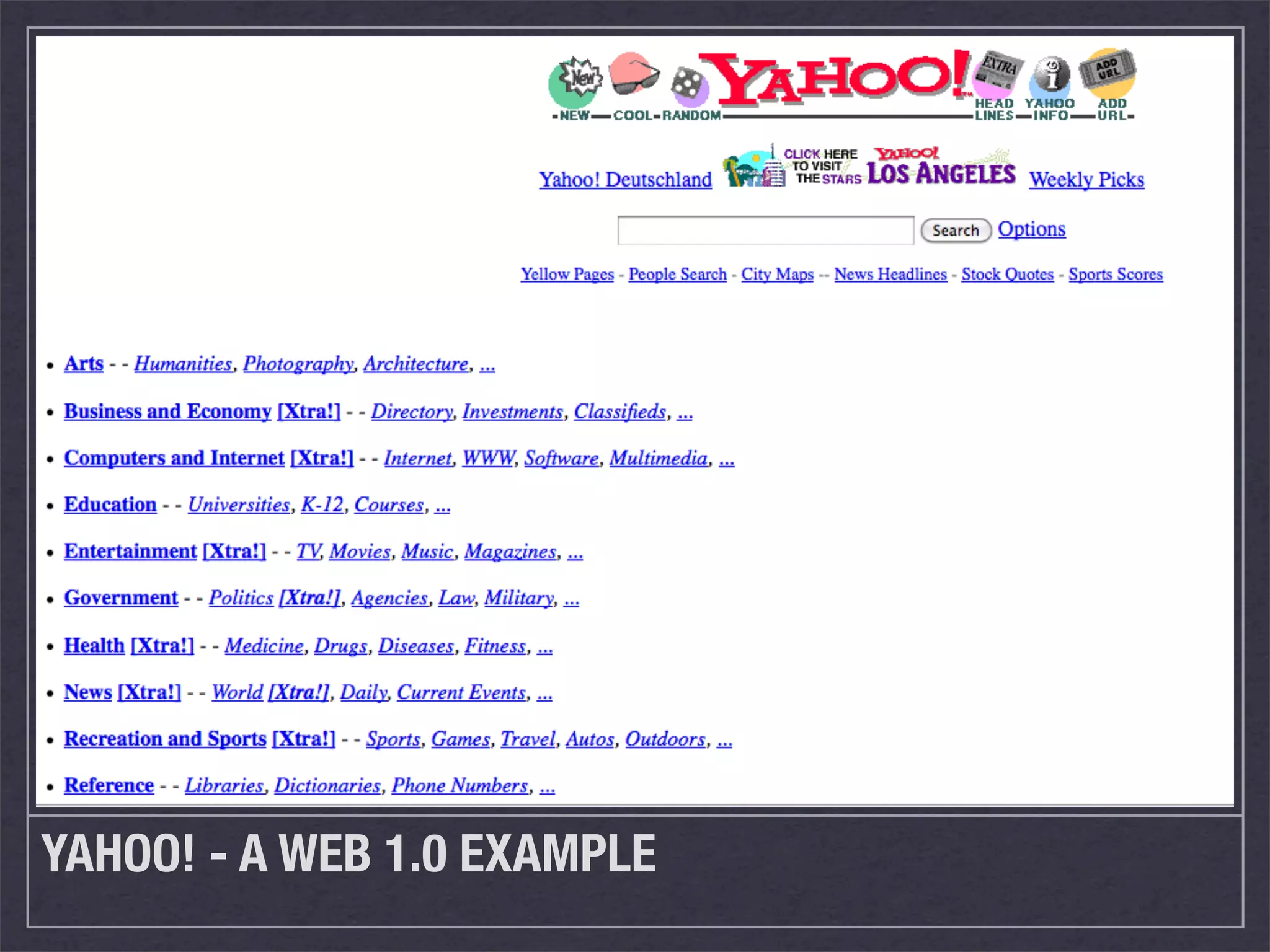
Task: Open K-12 subcategory
Action: [322, 505]
